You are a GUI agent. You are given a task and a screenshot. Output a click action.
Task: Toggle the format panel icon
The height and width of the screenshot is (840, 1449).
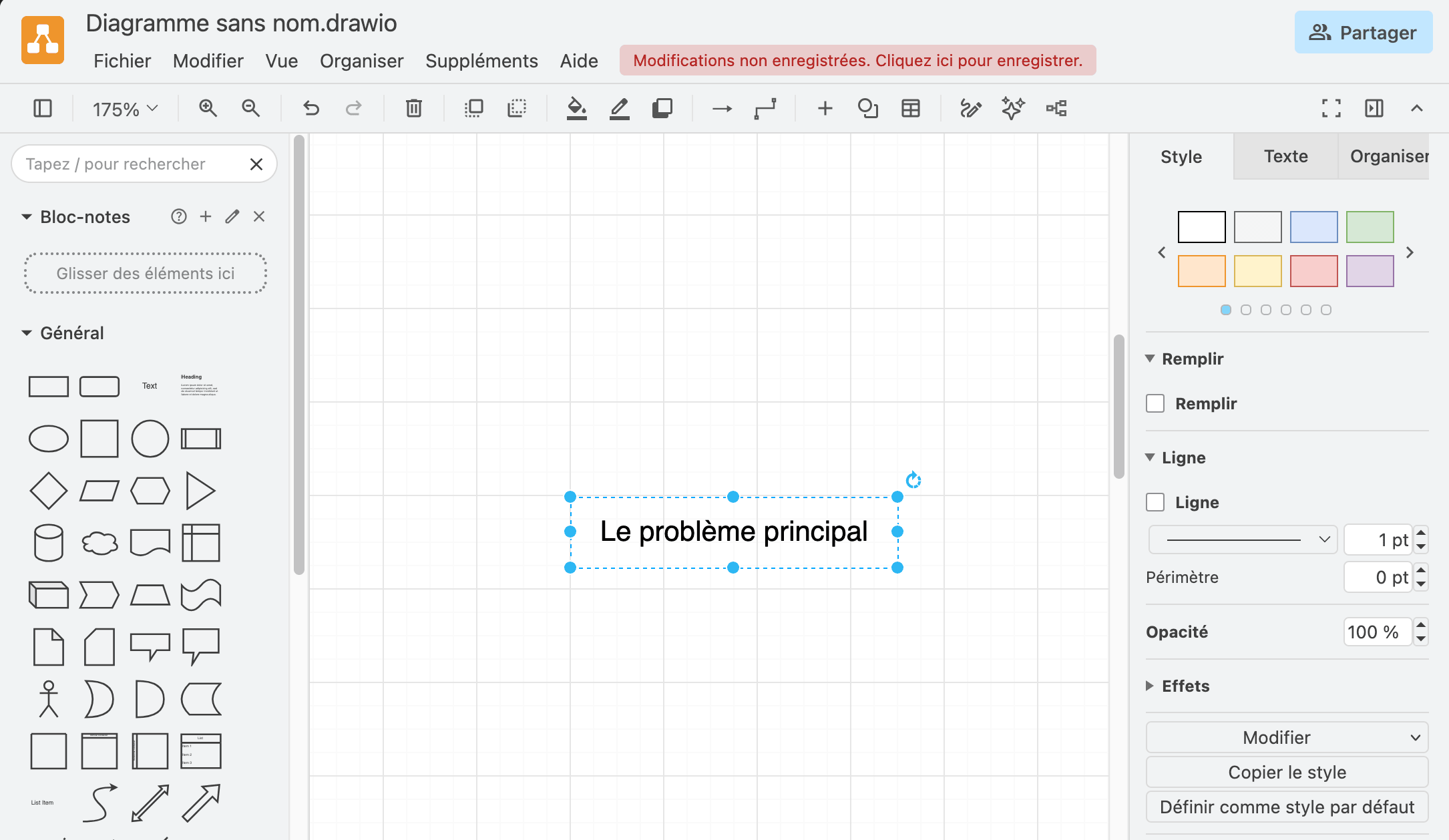coord(1374,108)
